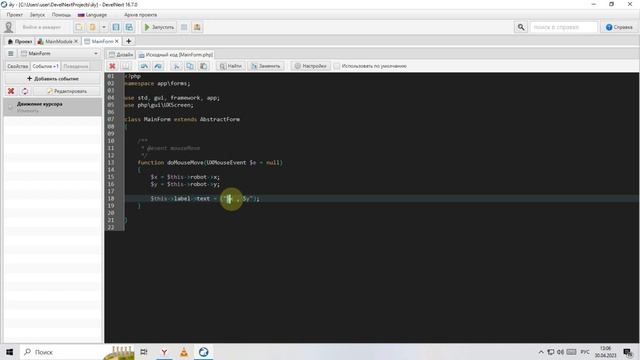Switch to the Проект tab

pos(20,41)
